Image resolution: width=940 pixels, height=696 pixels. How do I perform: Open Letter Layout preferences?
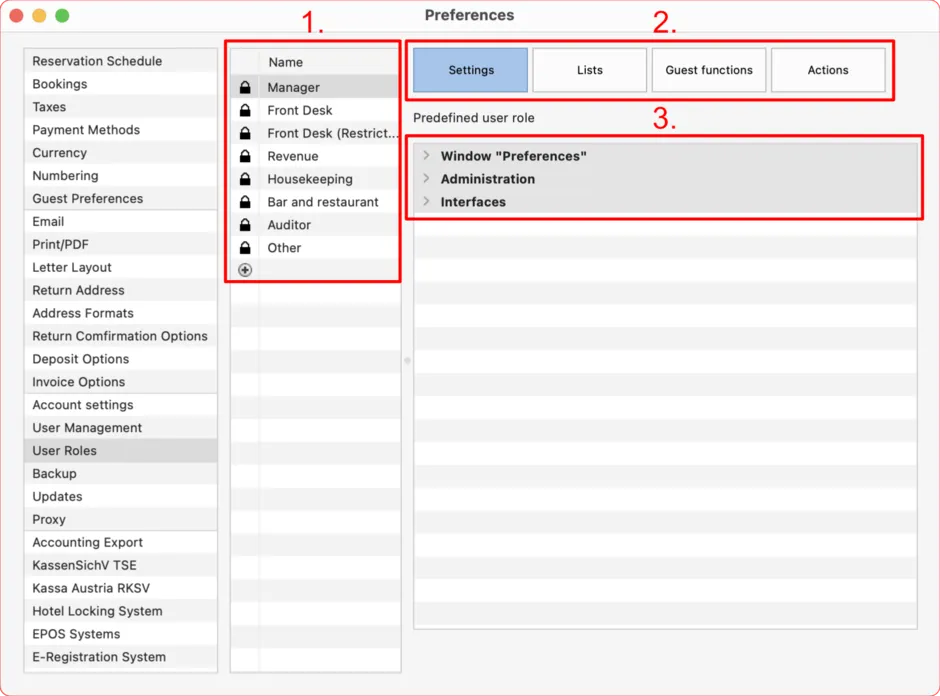pos(120,267)
